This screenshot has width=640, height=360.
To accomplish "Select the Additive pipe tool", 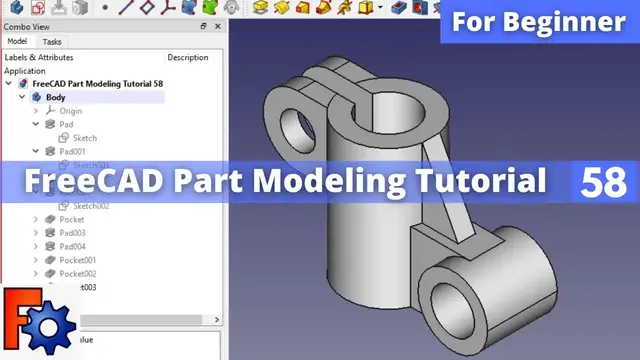I will pyautogui.click(x=324, y=7).
